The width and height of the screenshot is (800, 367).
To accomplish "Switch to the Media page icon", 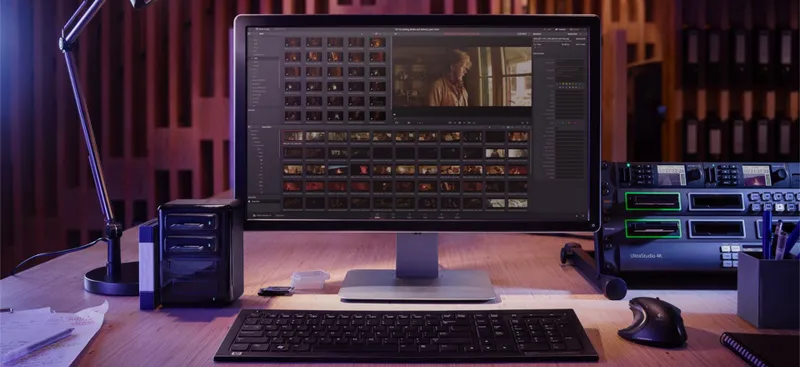I will [377, 215].
